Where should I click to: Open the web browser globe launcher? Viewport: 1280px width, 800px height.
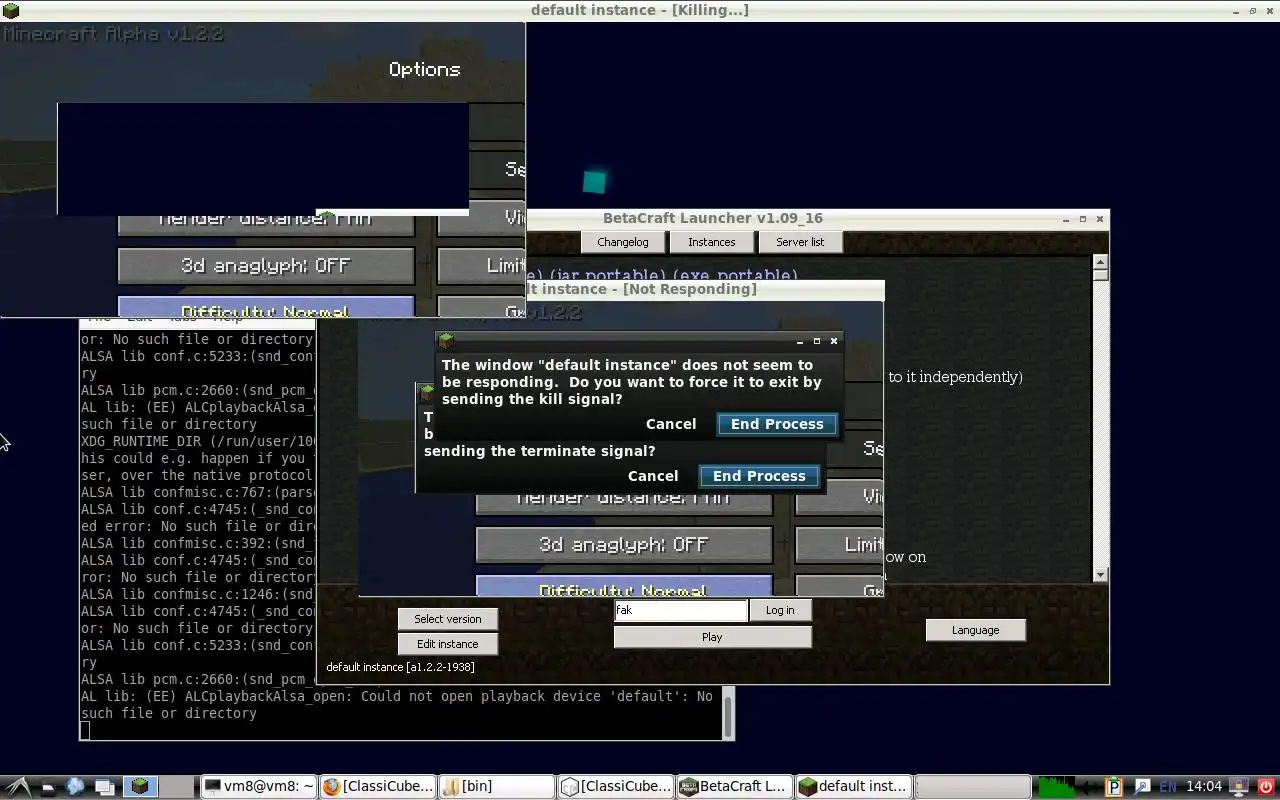click(75, 787)
